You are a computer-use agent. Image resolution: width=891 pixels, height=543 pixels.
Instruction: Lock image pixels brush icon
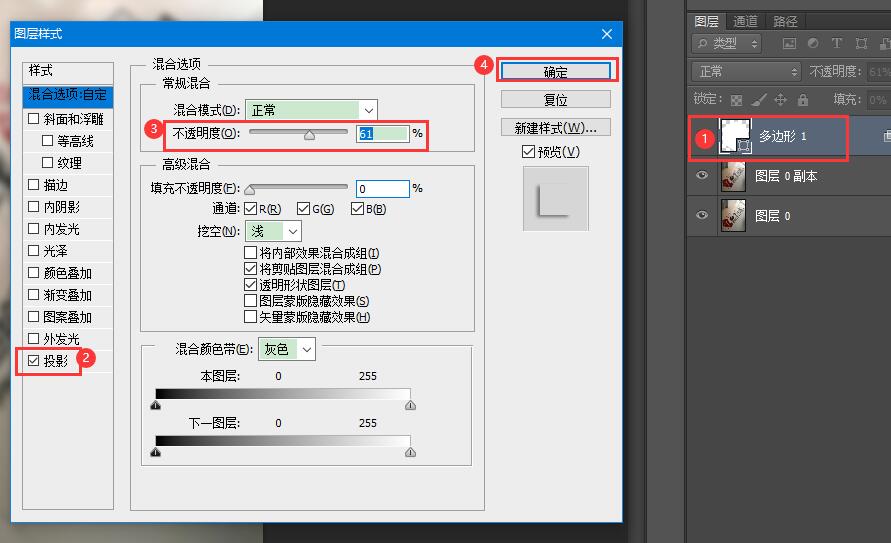coord(759,101)
